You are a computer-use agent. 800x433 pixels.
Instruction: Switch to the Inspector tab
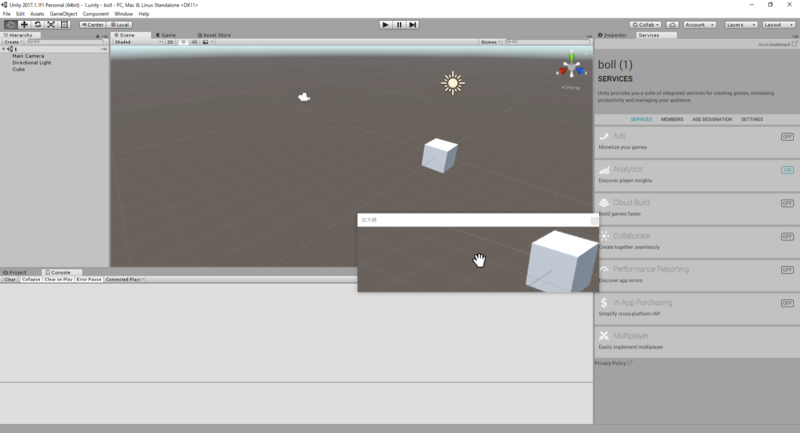(612, 35)
